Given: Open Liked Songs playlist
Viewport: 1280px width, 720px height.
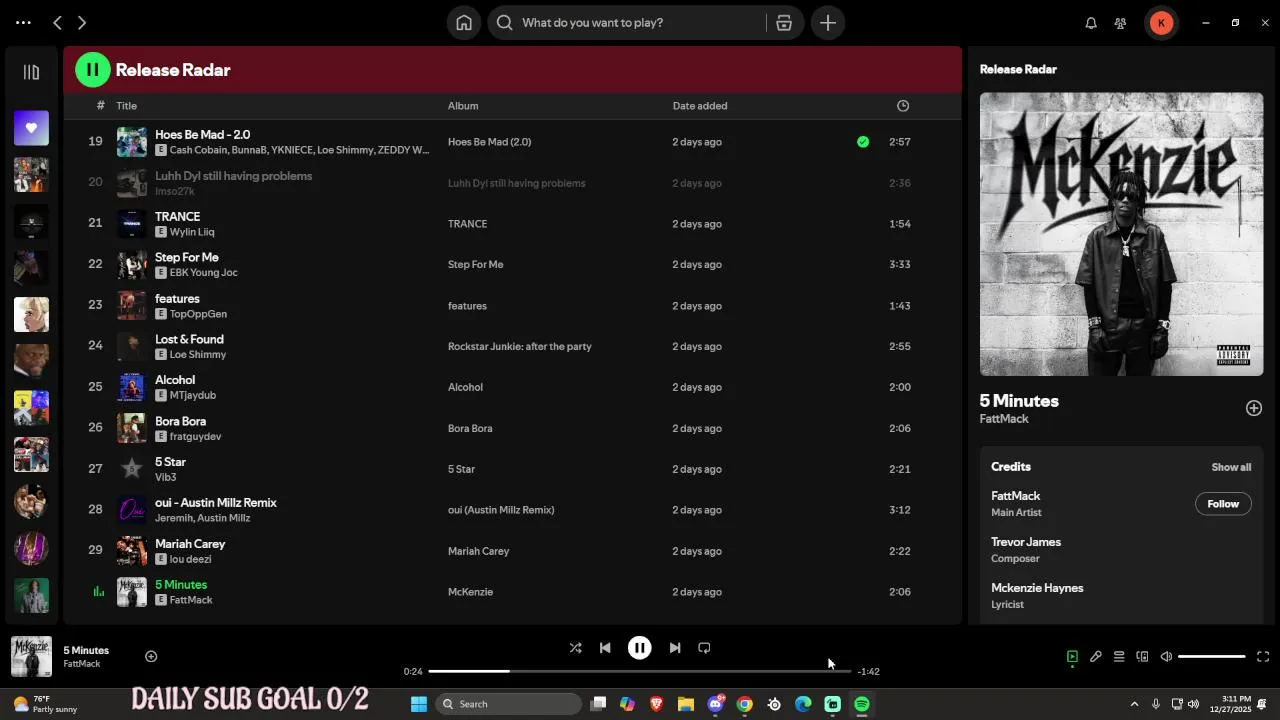Looking at the screenshot, I should click(x=31, y=128).
